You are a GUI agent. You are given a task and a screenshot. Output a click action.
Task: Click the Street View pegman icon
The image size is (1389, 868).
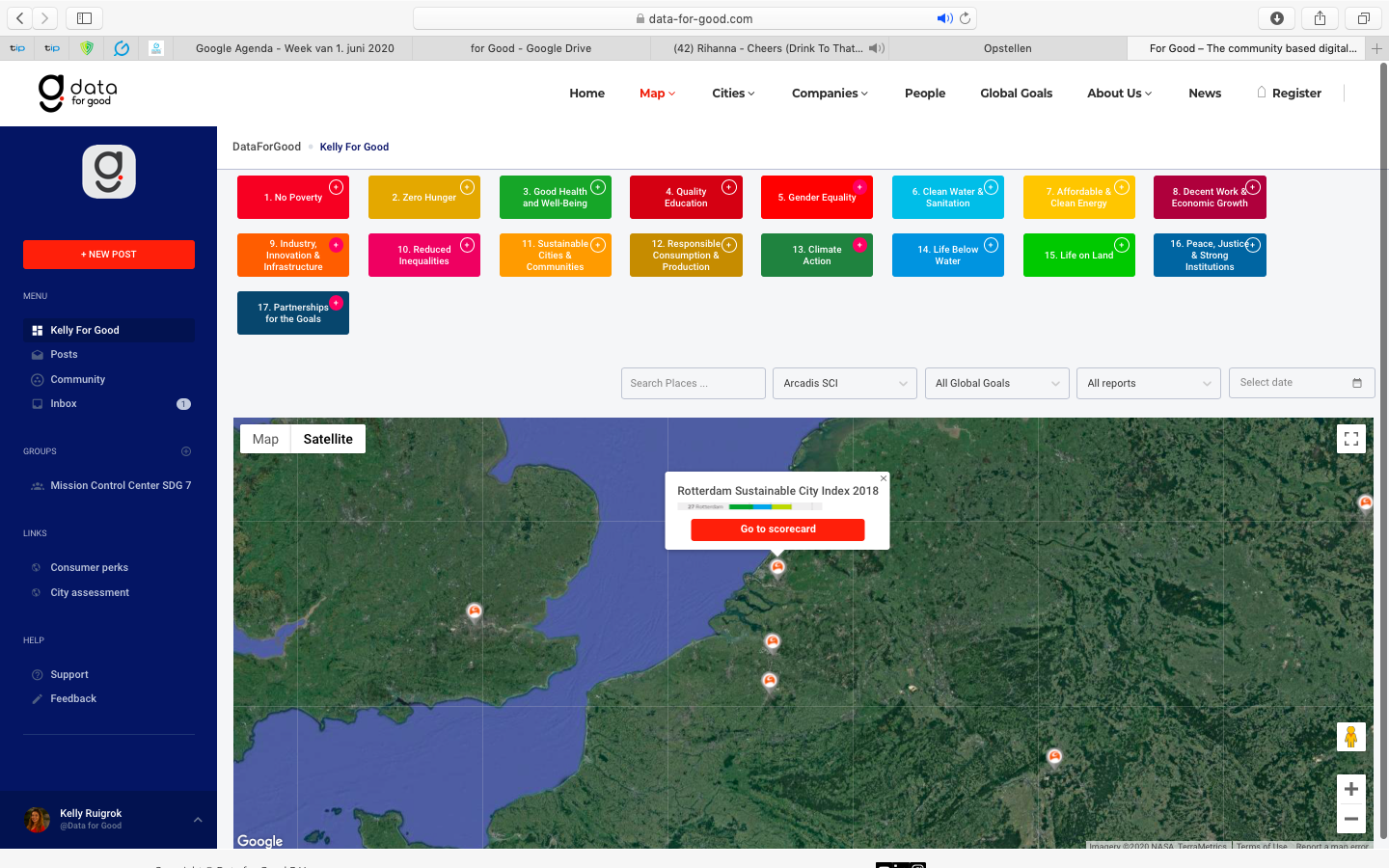pyautogui.click(x=1350, y=737)
